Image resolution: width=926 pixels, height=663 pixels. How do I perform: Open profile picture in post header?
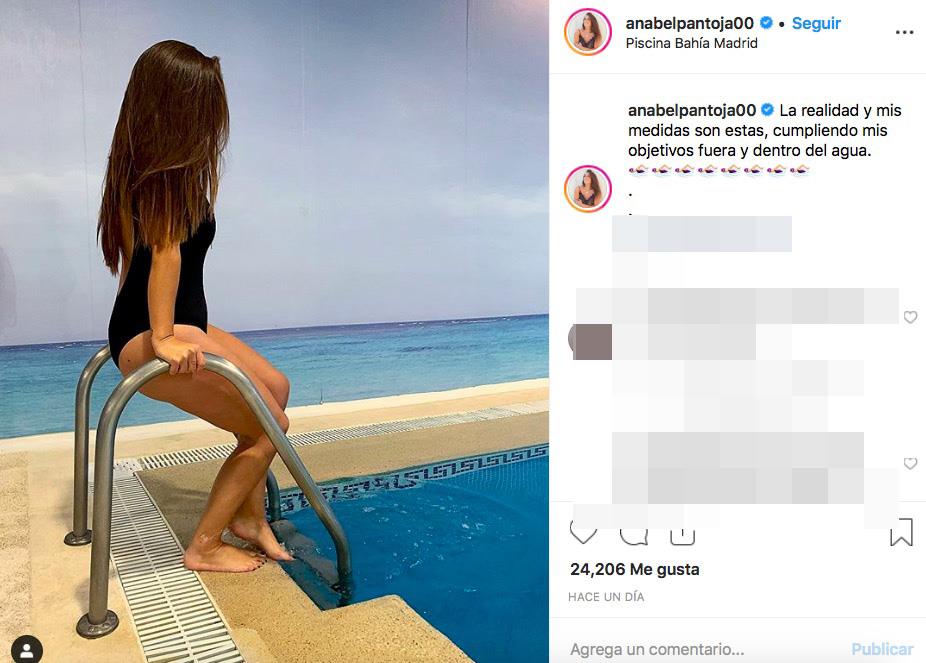point(588,32)
